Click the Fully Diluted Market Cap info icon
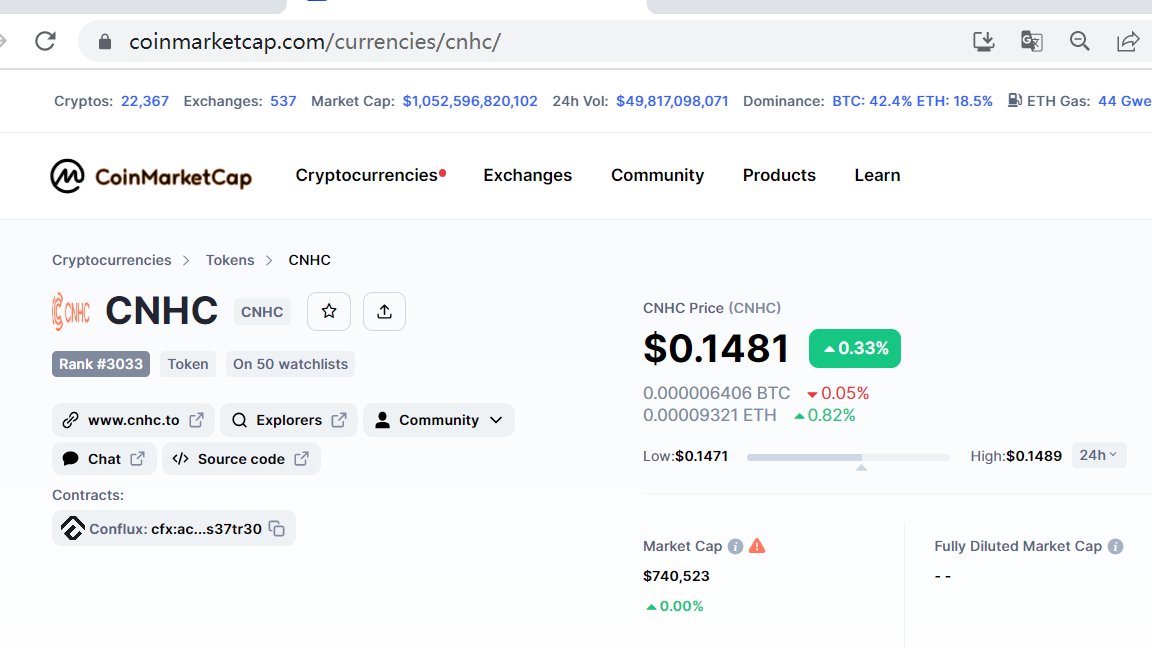 [1115, 546]
